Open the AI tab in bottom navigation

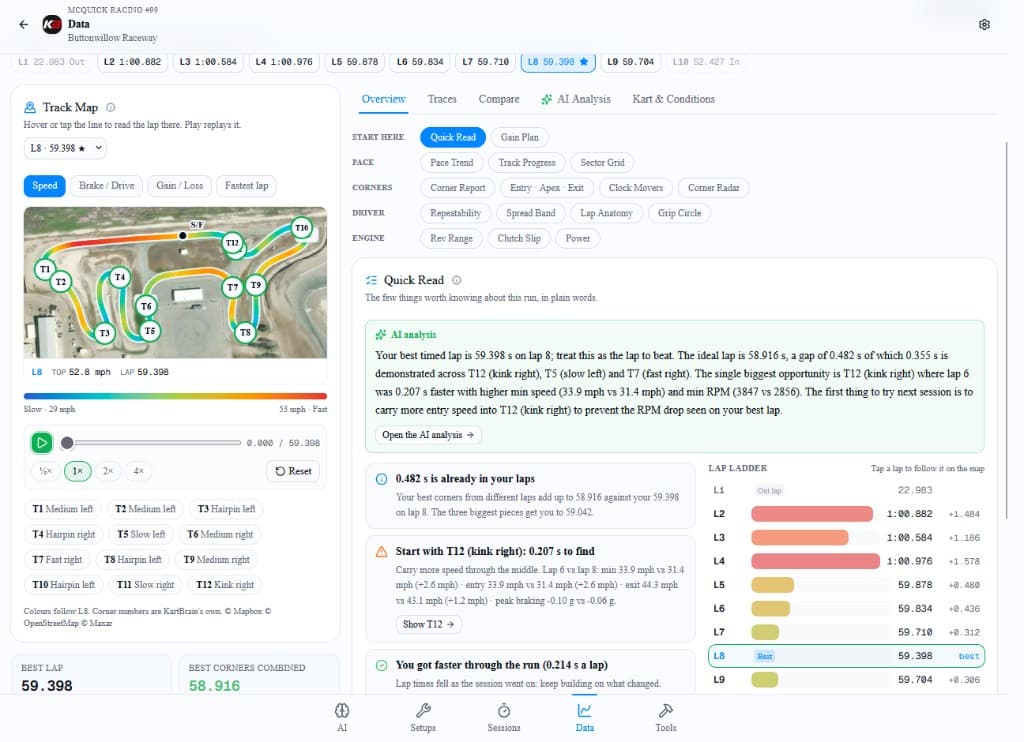[x=342, y=717]
